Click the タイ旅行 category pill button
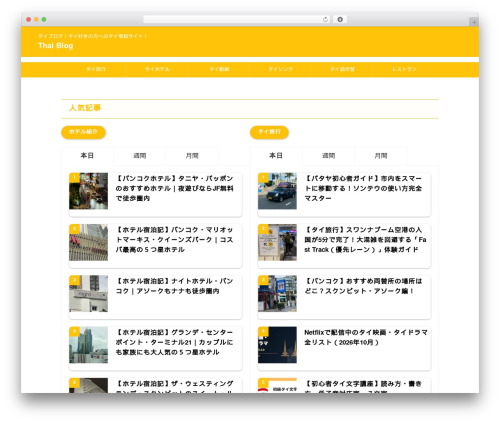 [269, 132]
